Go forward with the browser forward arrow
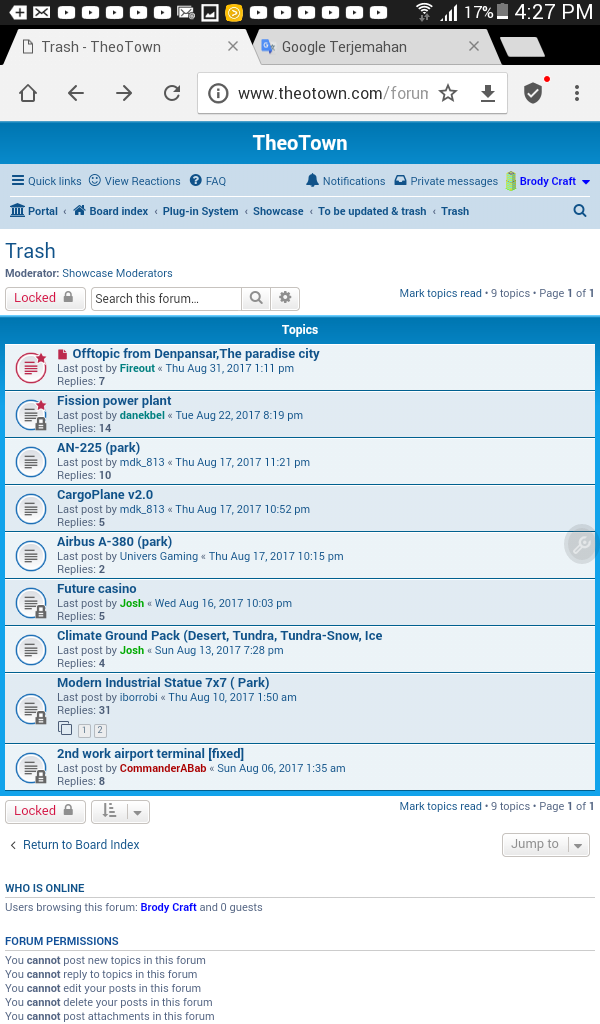This screenshot has height=1024, width=600. tap(124, 93)
